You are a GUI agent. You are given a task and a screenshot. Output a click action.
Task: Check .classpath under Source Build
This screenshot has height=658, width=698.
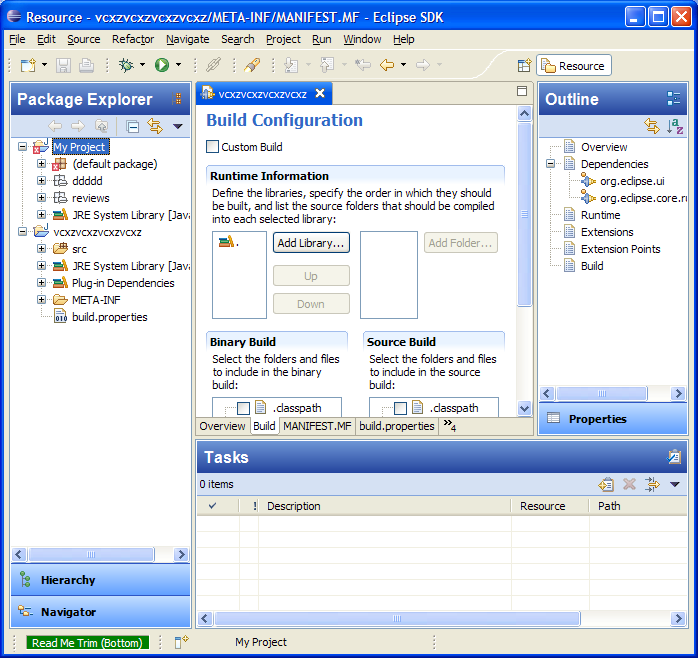pyautogui.click(x=400, y=408)
